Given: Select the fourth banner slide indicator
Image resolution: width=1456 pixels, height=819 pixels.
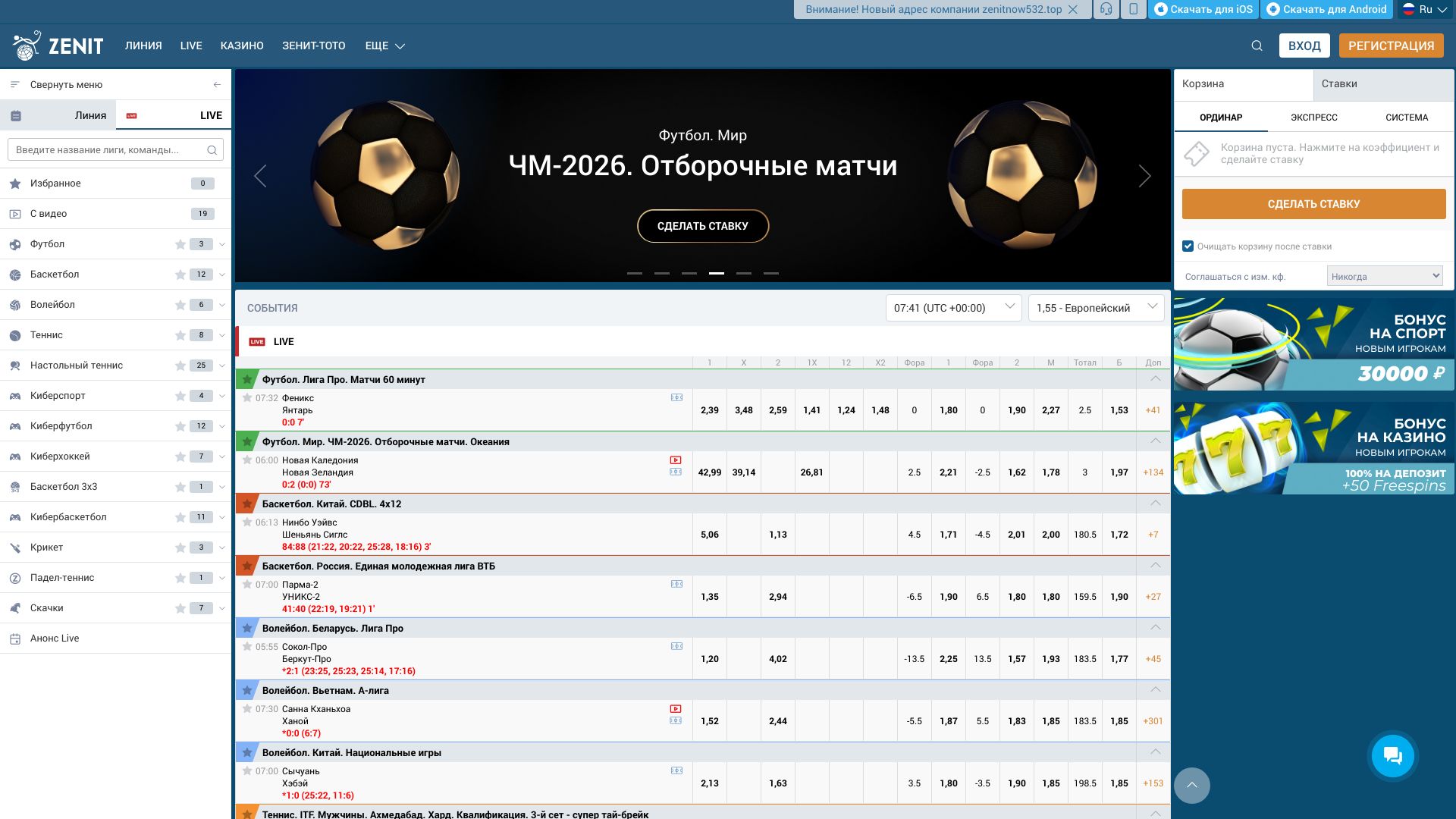Looking at the screenshot, I should tap(716, 273).
